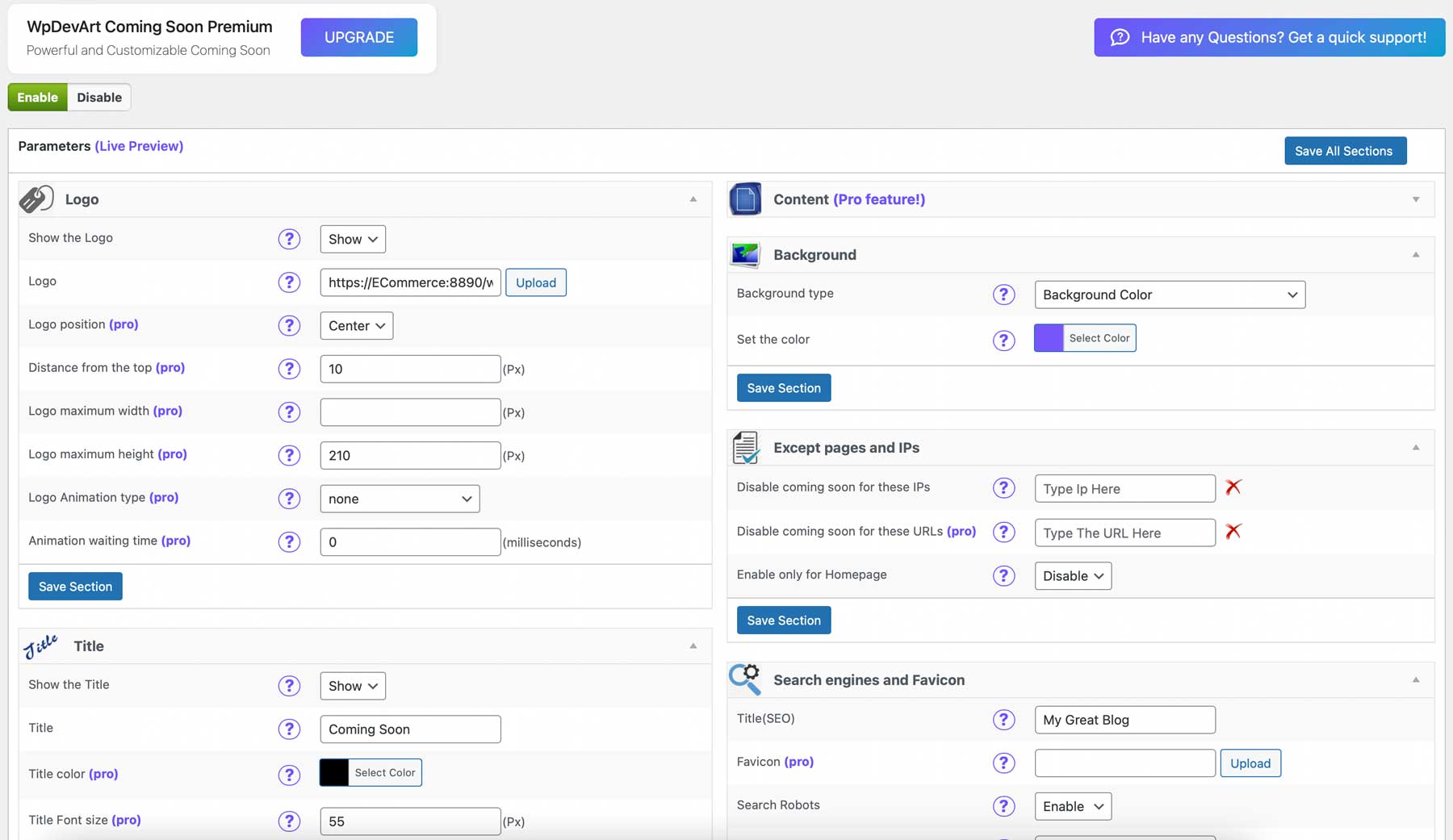Open the Background type dropdown
This screenshot has height=840, width=1453.
click(1170, 295)
